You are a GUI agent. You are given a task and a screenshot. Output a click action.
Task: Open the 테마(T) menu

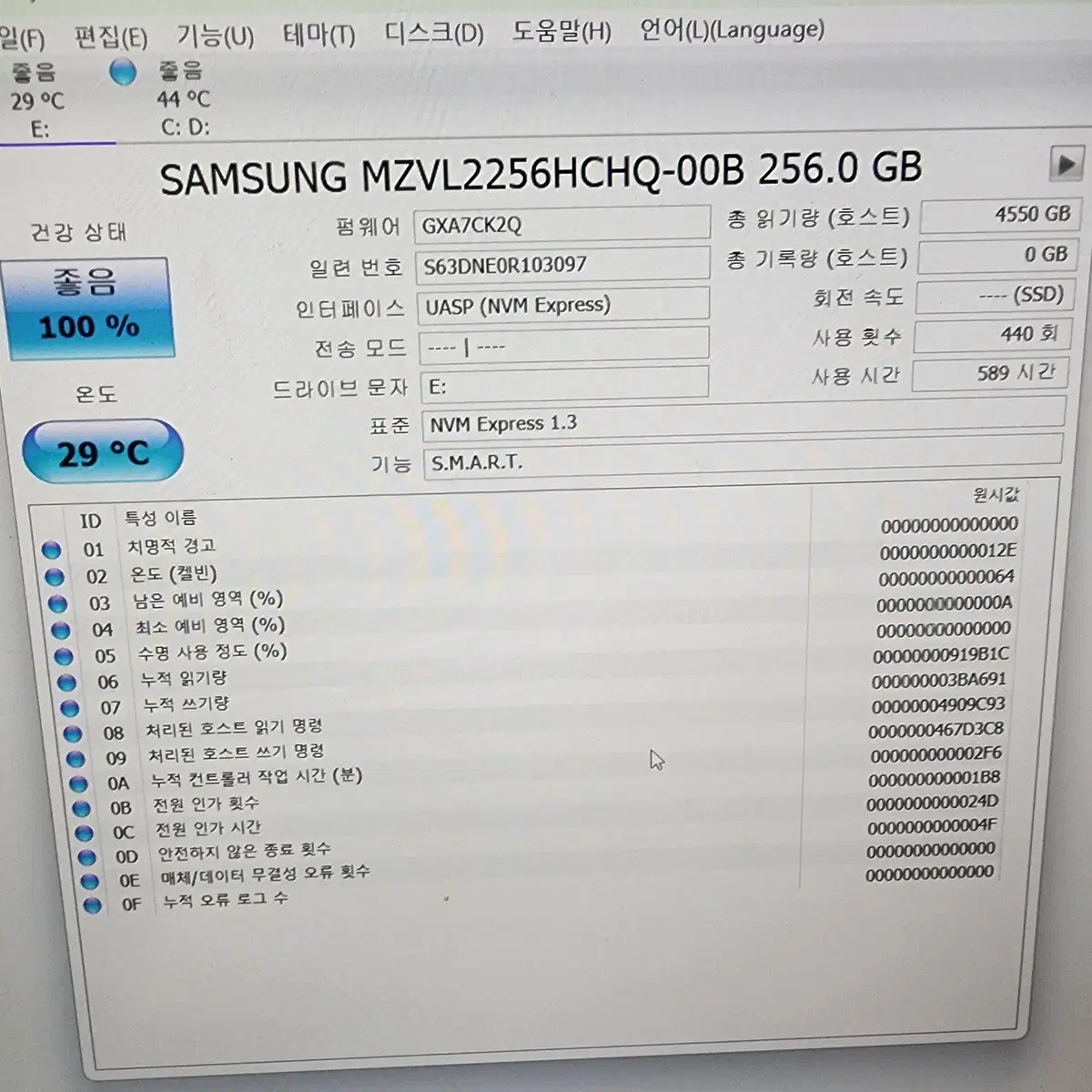(x=318, y=35)
